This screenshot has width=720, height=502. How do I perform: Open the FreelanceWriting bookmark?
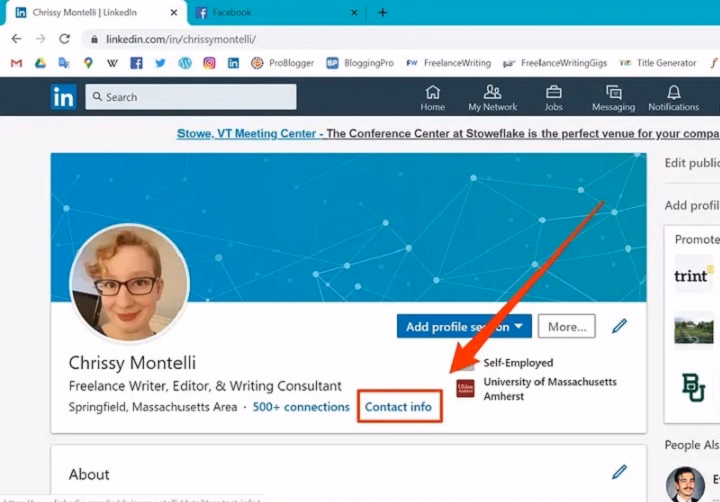449,63
